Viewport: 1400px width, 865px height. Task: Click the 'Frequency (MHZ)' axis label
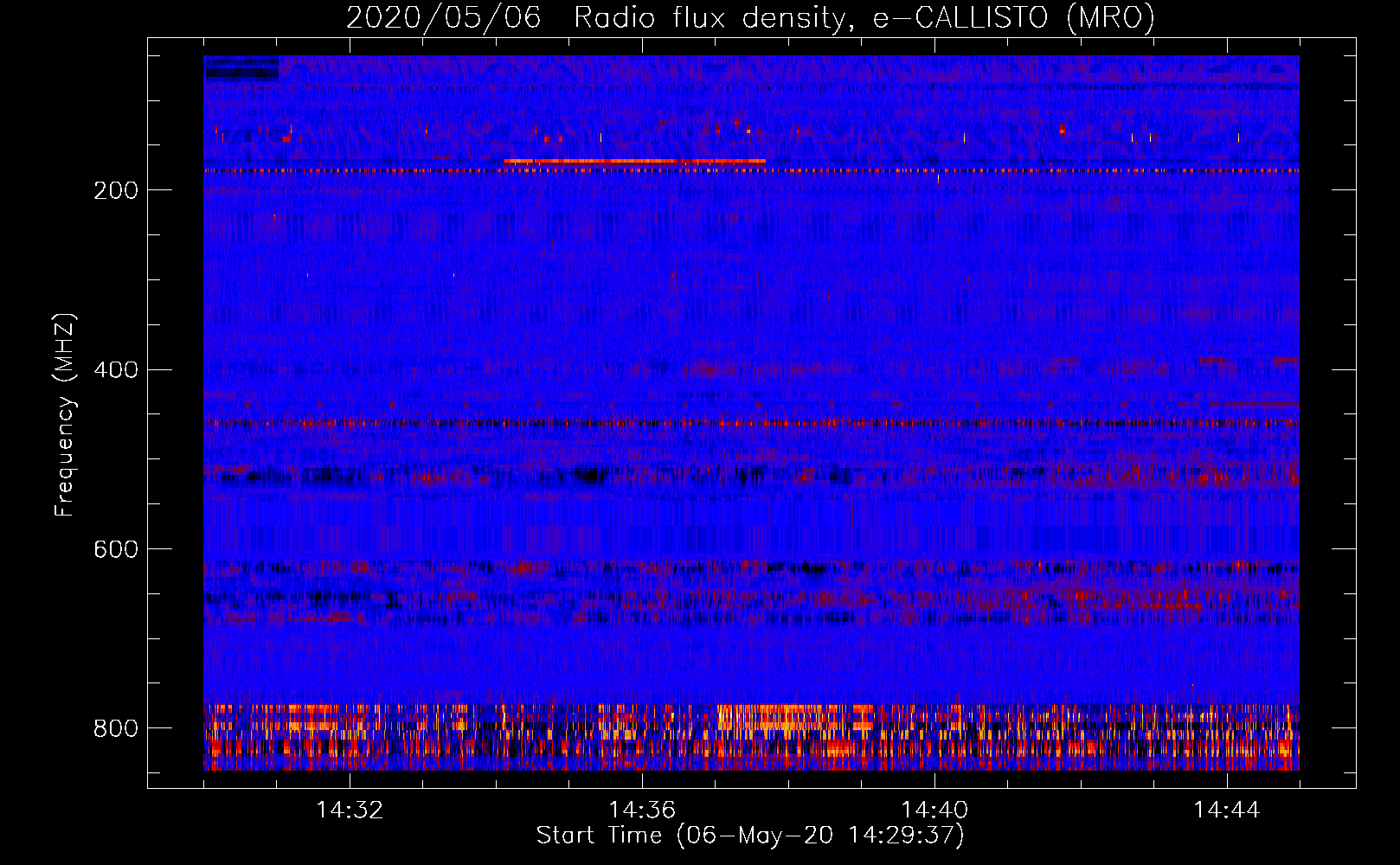(65, 415)
